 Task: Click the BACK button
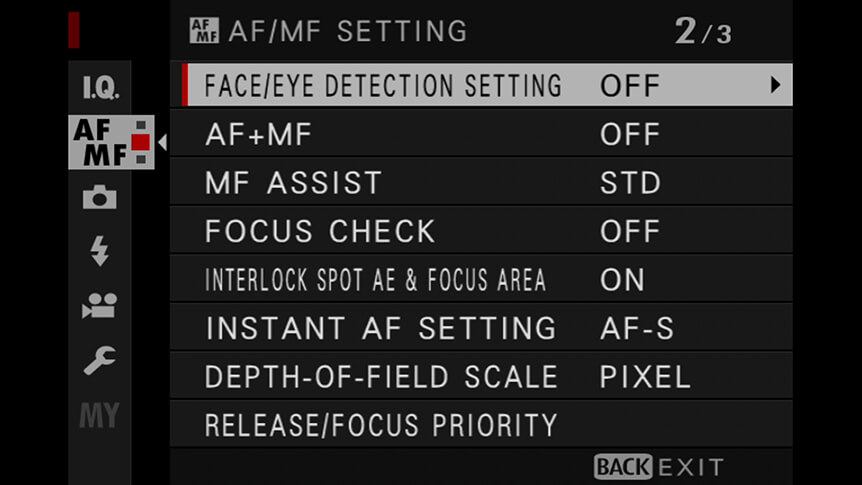click(x=623, y=467)
